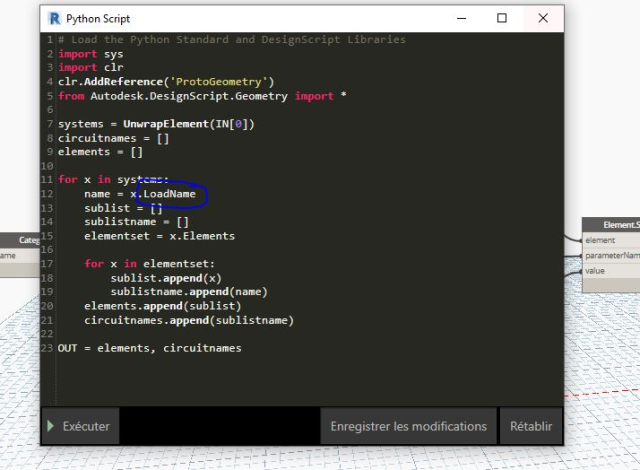Click the green play arrow on Exécuter
The width and height of the screenshot is (640, 470).
pos(51,426)
